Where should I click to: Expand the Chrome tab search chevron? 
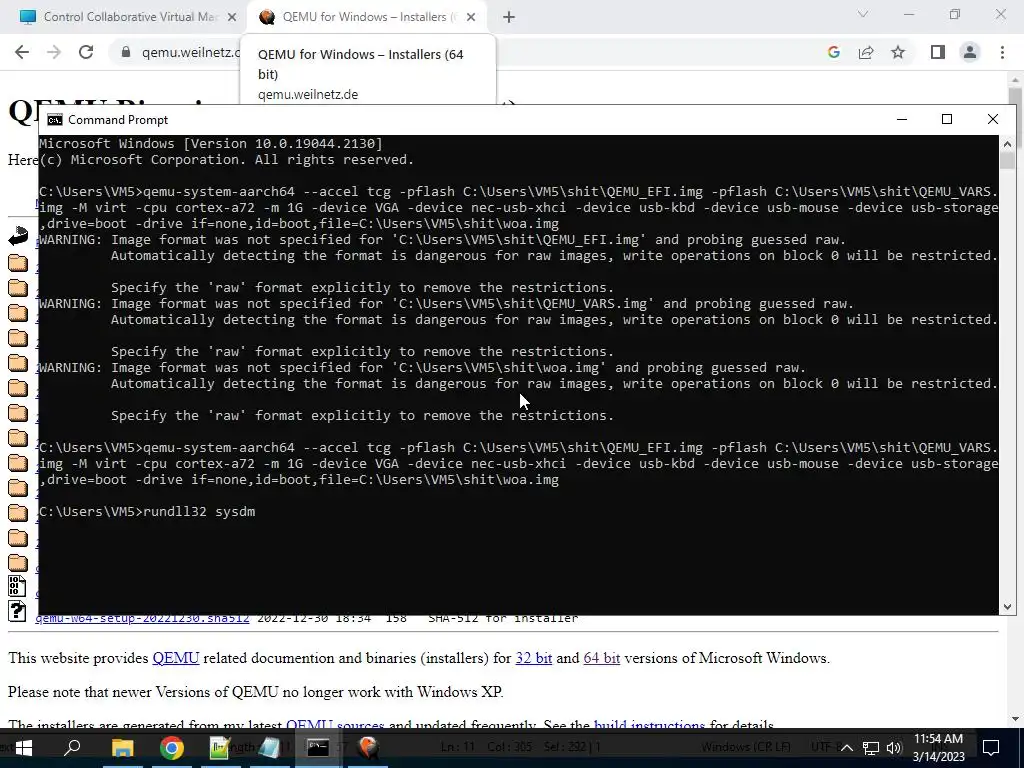click(x=863, y=14)
